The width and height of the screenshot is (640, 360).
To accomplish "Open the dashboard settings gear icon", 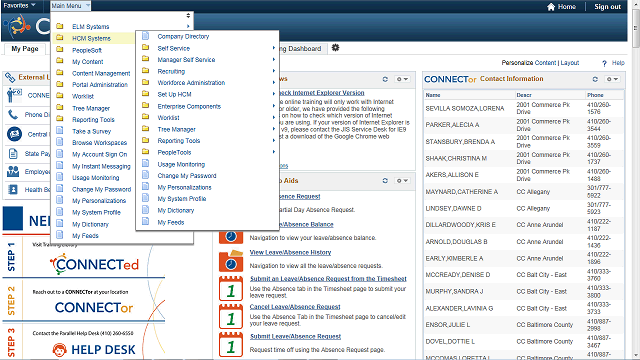I will click(x=336, y=48).
